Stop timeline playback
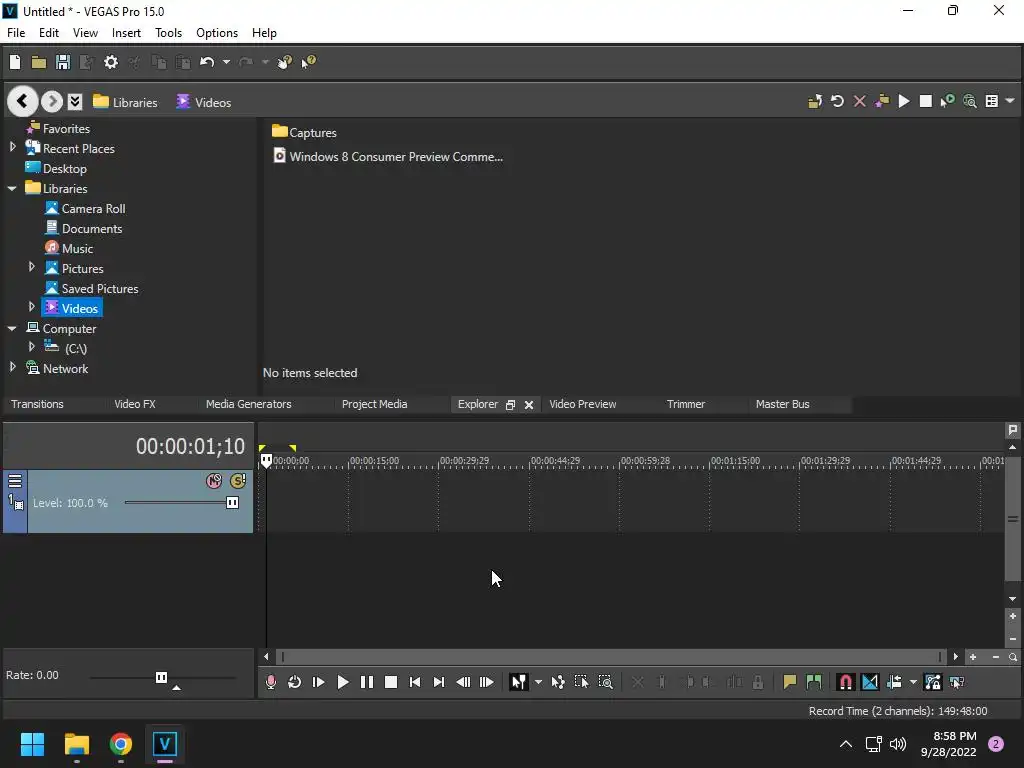Viewport: 1024px width, 768px height. coord(391,682)
